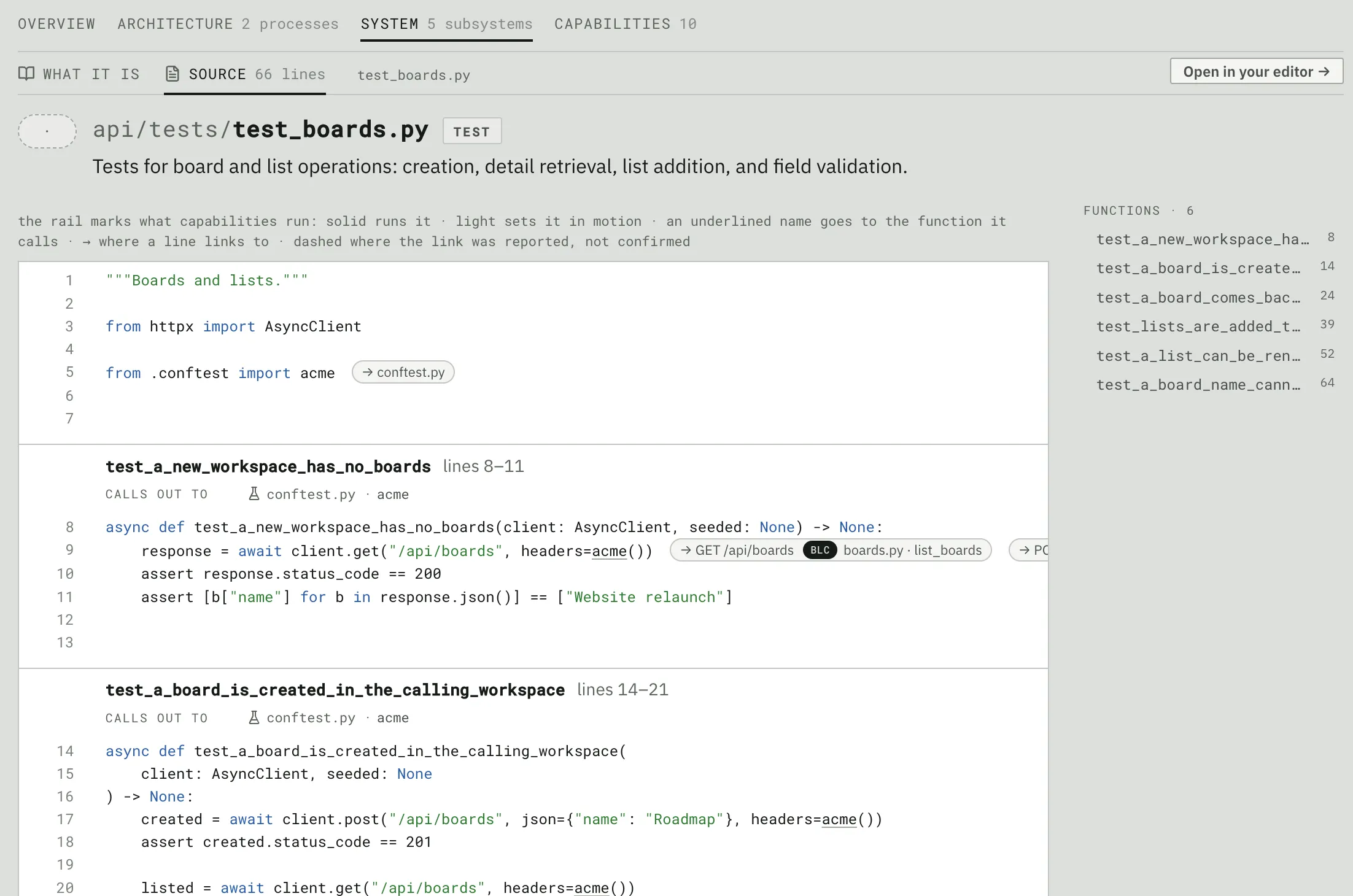The height and width of the screenshot is (896, 1353).
Task: Jump to test_lists_are_added_t… function
Action: tap(1198, 326)
